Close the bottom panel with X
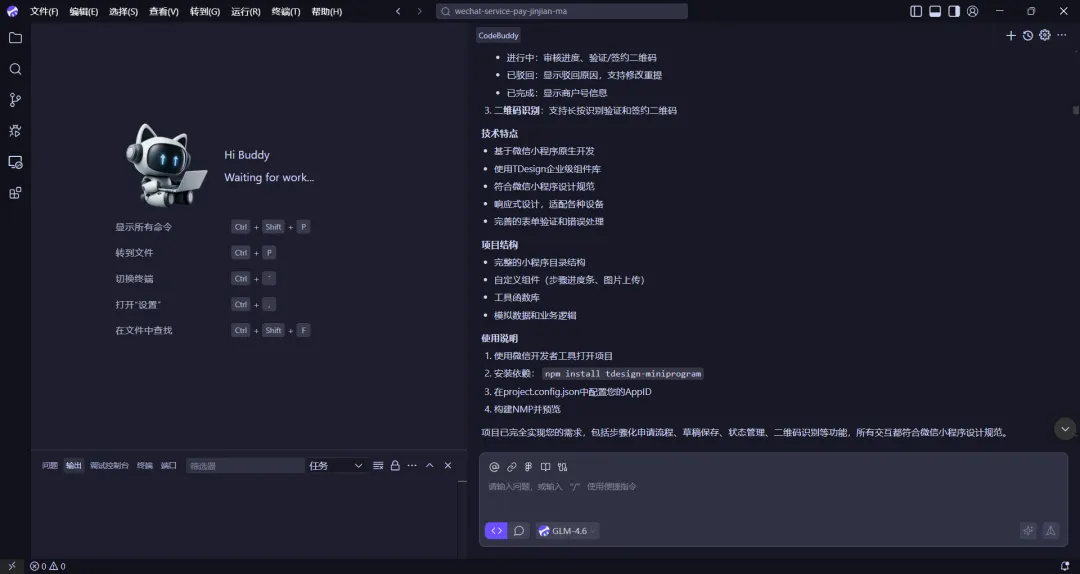 [448, 466]
